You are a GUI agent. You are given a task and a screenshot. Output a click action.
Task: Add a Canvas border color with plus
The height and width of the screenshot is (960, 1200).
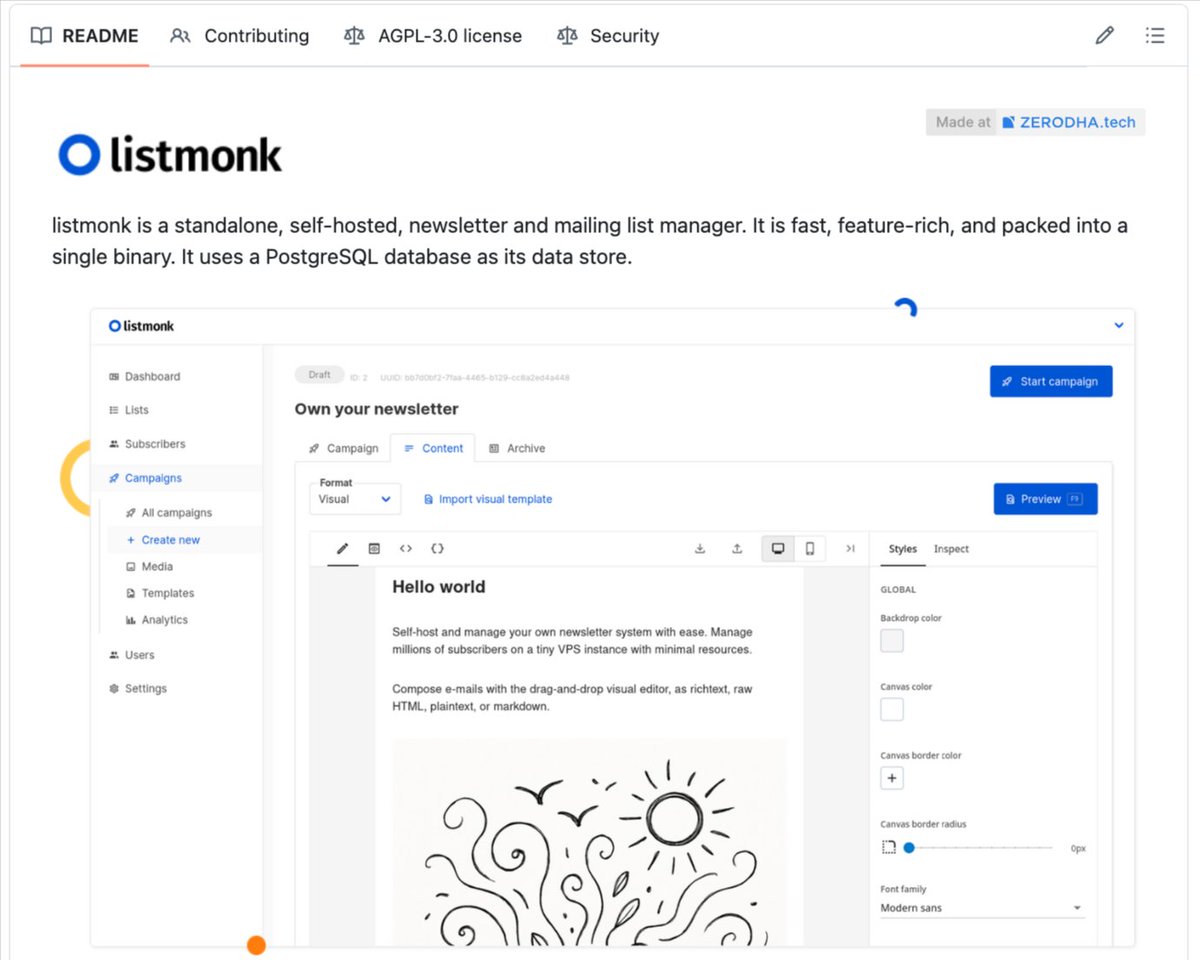(x=892, y=778)
